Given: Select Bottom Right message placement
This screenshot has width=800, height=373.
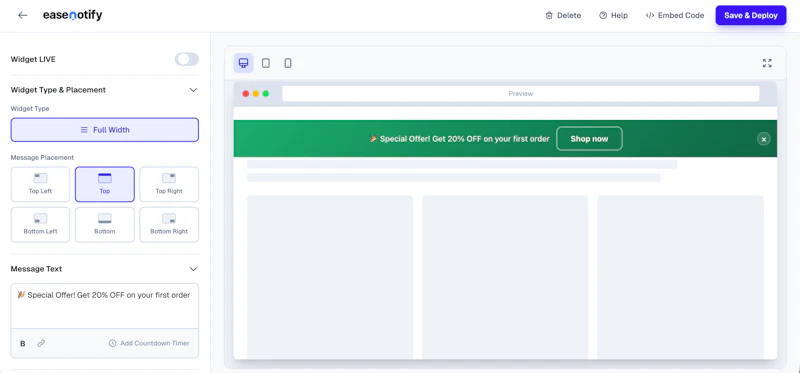Looking at the screenshot, I should pos(169,225).
